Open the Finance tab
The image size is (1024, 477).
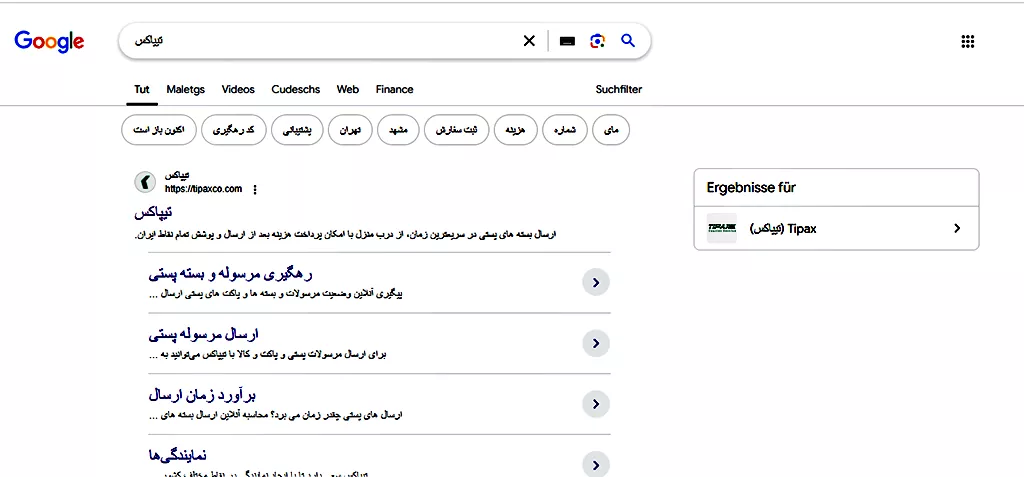(x=394, y=90)
